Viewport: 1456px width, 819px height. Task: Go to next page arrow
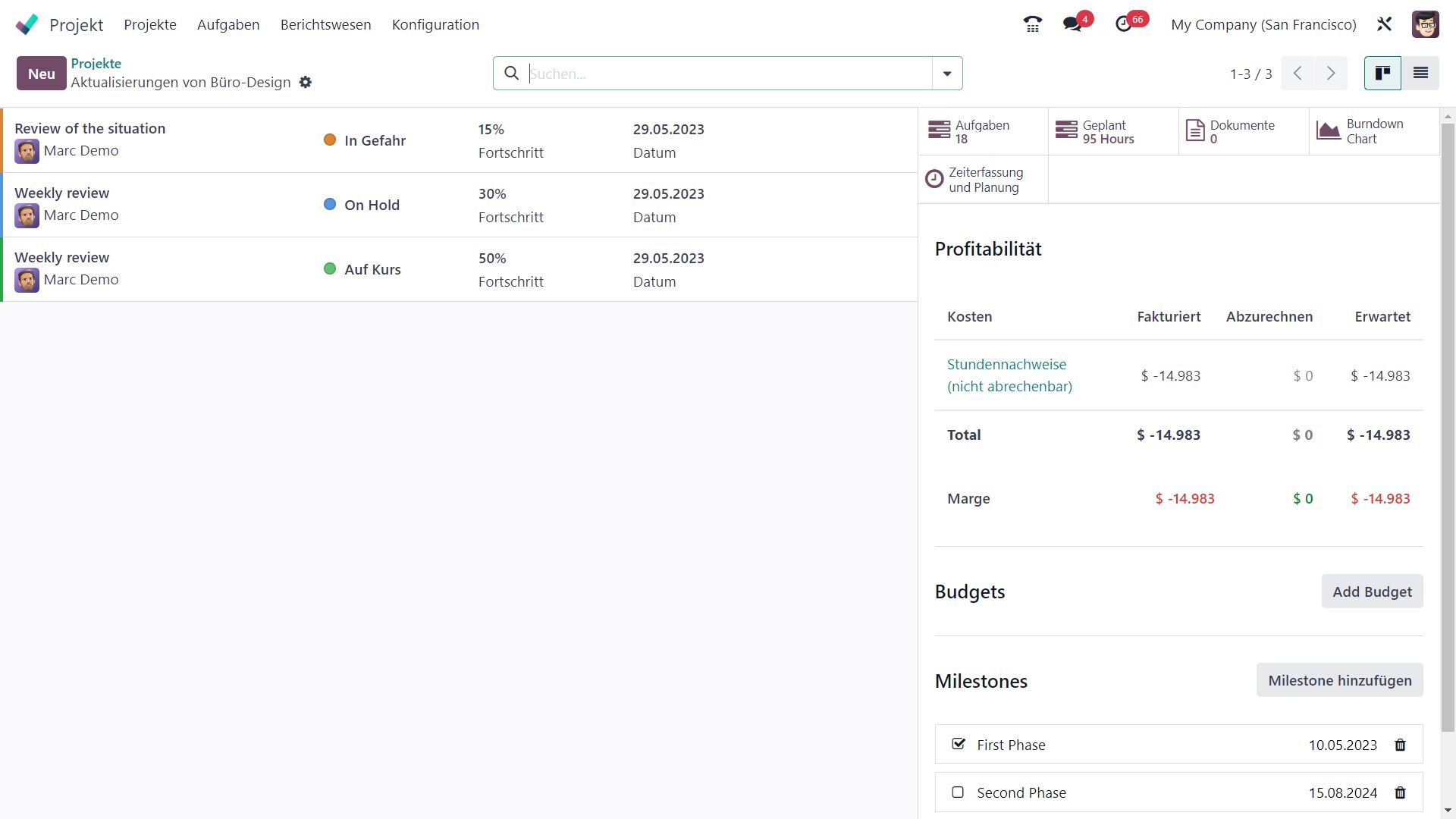(x=1331, y=73)
